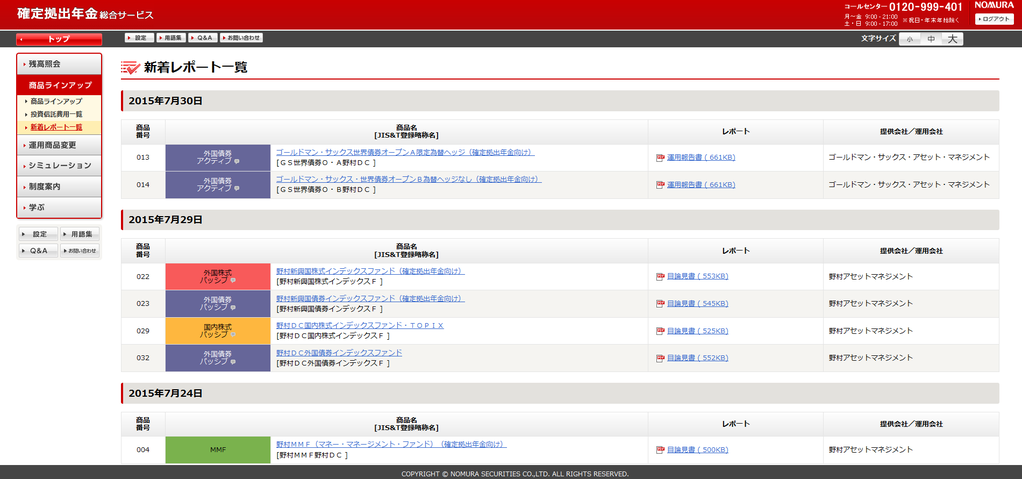Screen dimensions: 1022x479
Task: Click product number 029 cell
Action: (x=143, y=331)
